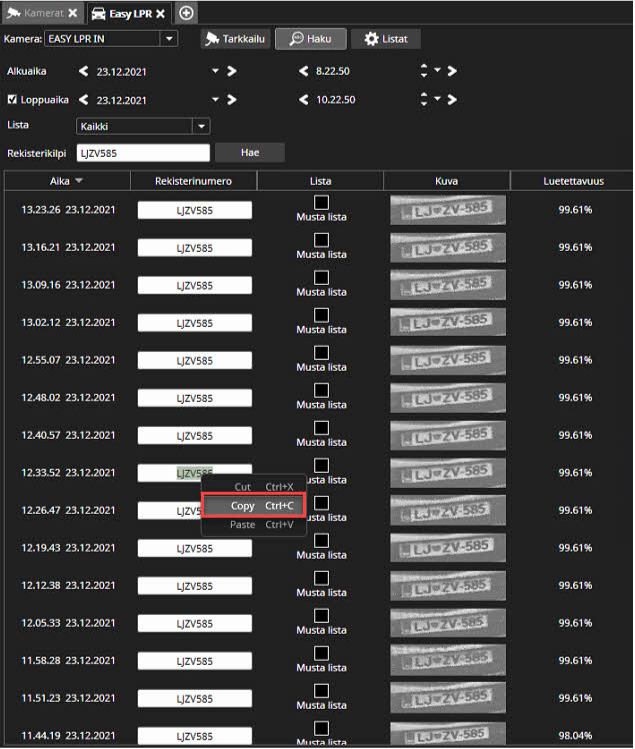Click the Haku search button
The height and width of the screenshot is (749, 635).
click(x=311, y=39)
